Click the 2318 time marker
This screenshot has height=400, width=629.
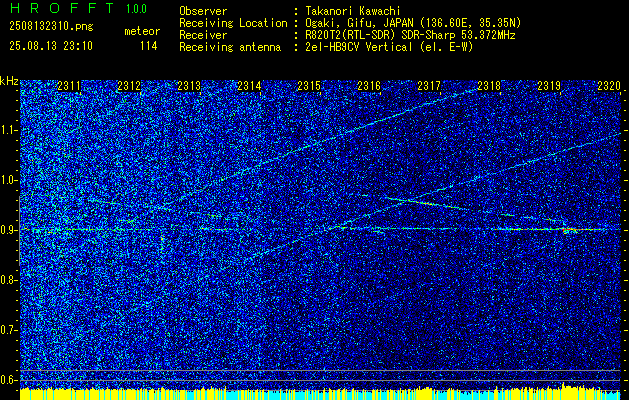(489, 86)
